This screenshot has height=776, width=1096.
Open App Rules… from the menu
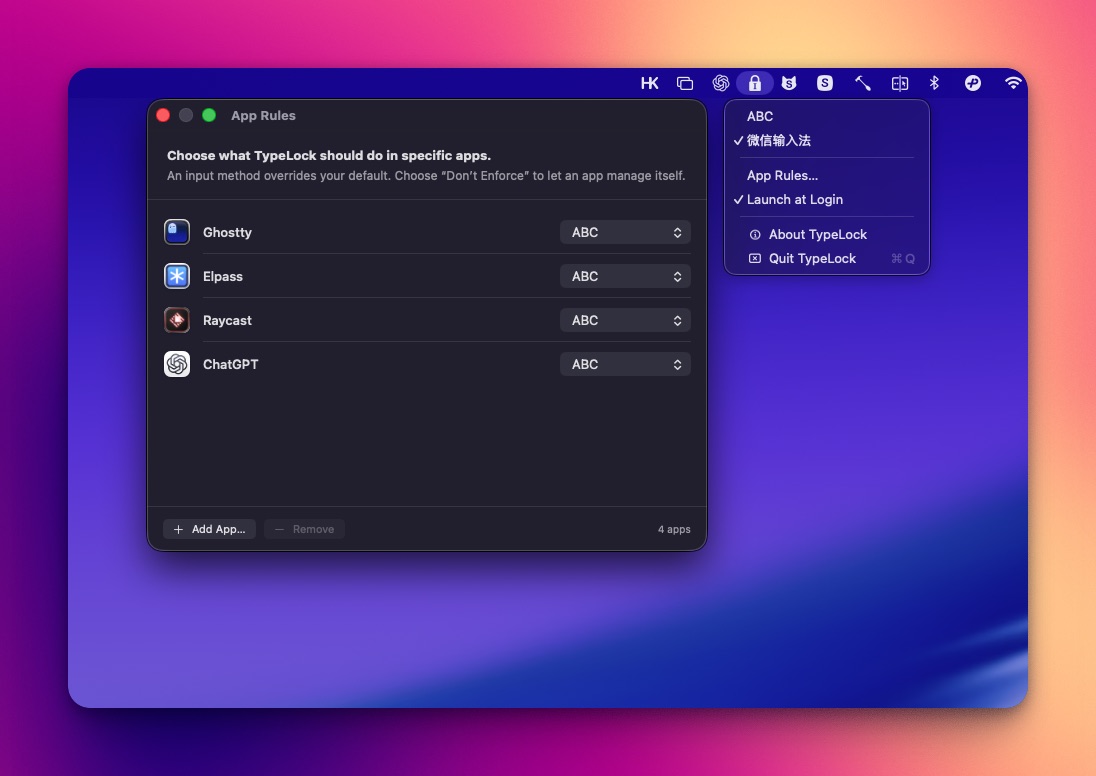(827, 175)
